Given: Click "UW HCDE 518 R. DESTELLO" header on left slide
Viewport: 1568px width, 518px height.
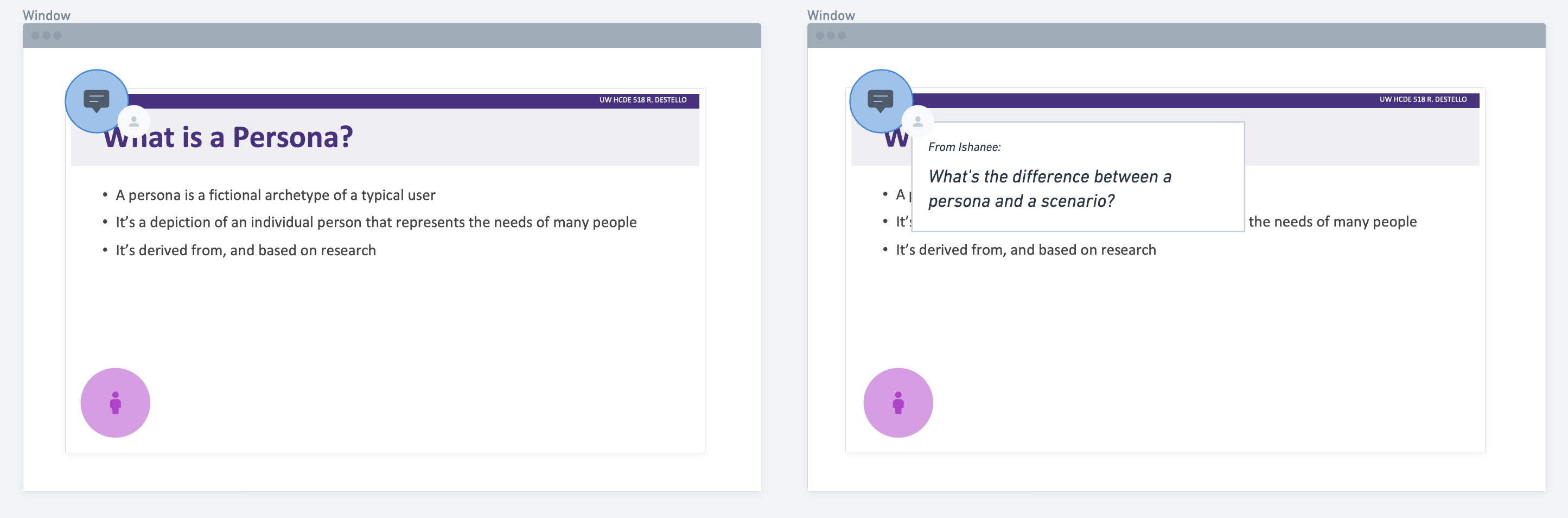Looking at the screenshot, I should (x=643, y=100).
